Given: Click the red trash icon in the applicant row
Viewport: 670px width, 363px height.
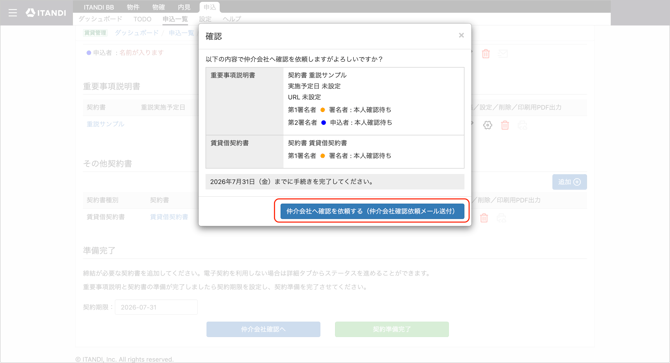Looking at the screenshot, I should pyautogui.click(x=486, y=54).
